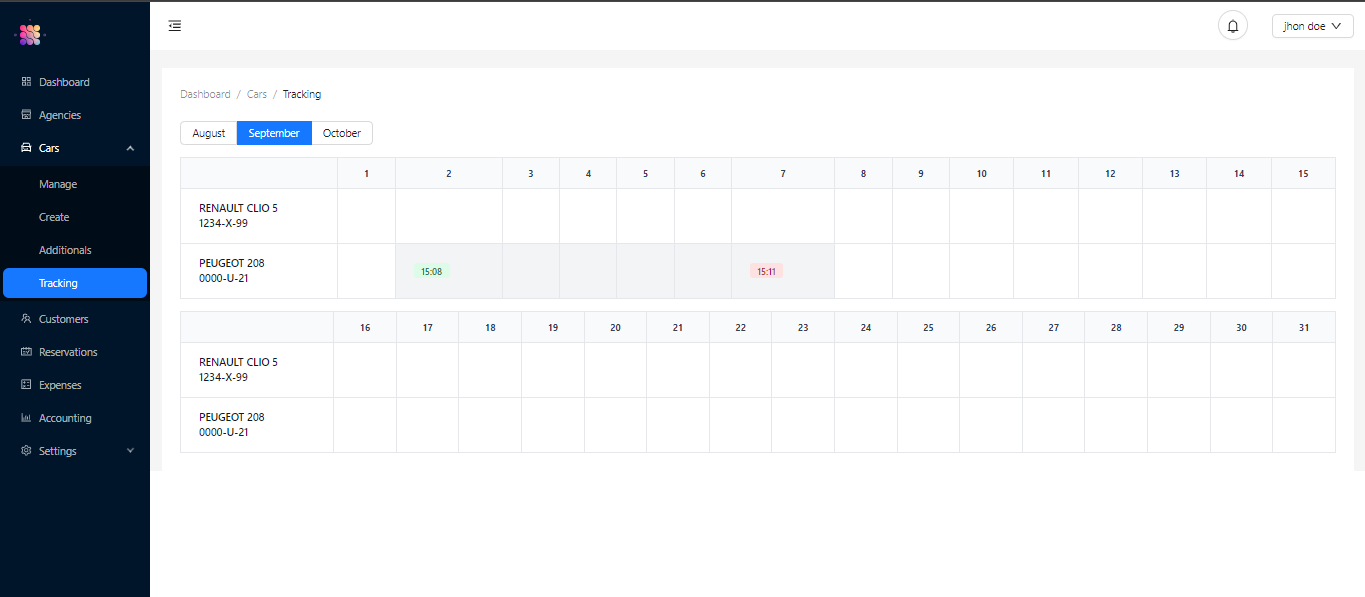
Task: Click the Reservations calendar icon
Action: pos(26,352)
